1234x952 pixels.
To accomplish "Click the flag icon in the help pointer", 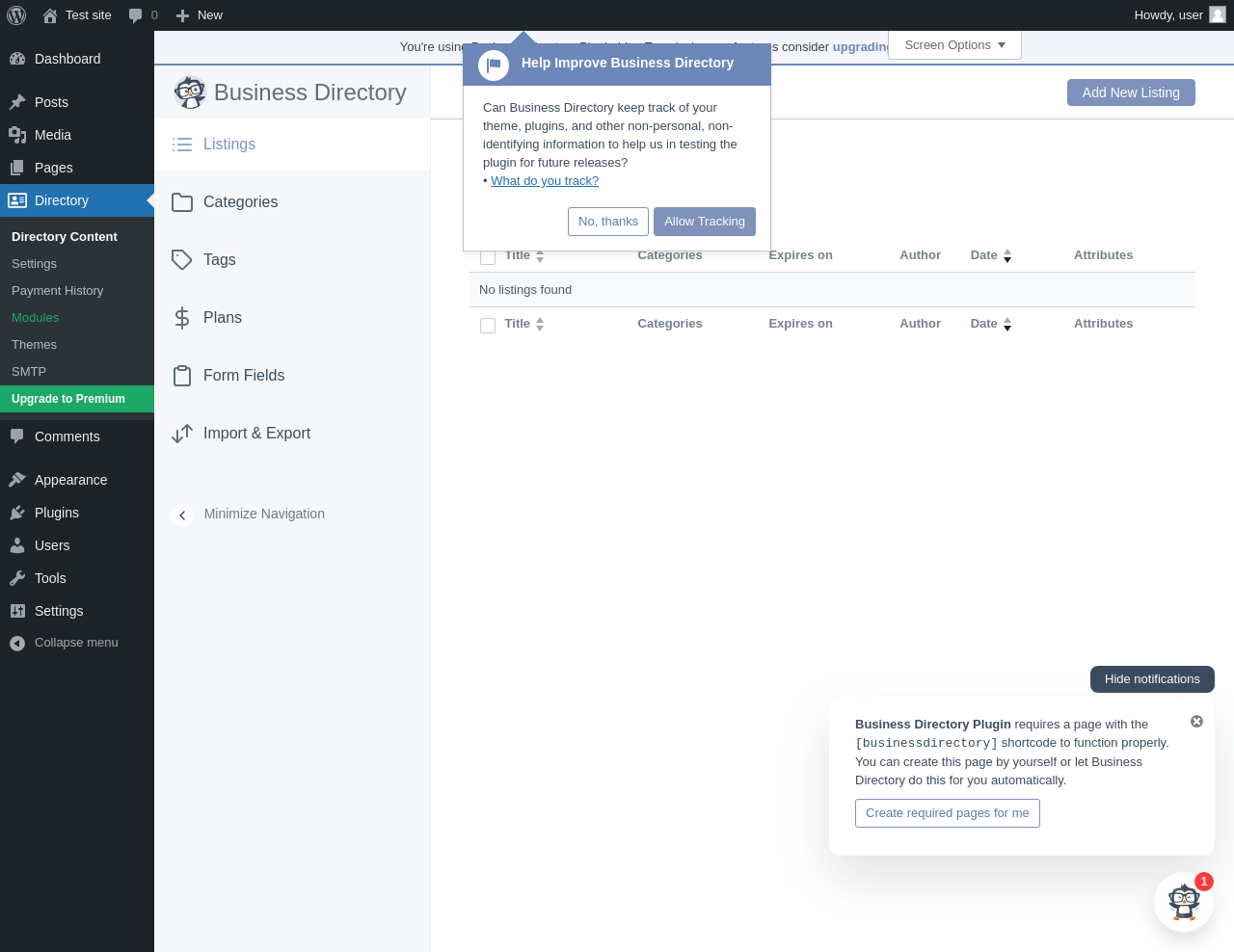I will (x=494, y=65).
